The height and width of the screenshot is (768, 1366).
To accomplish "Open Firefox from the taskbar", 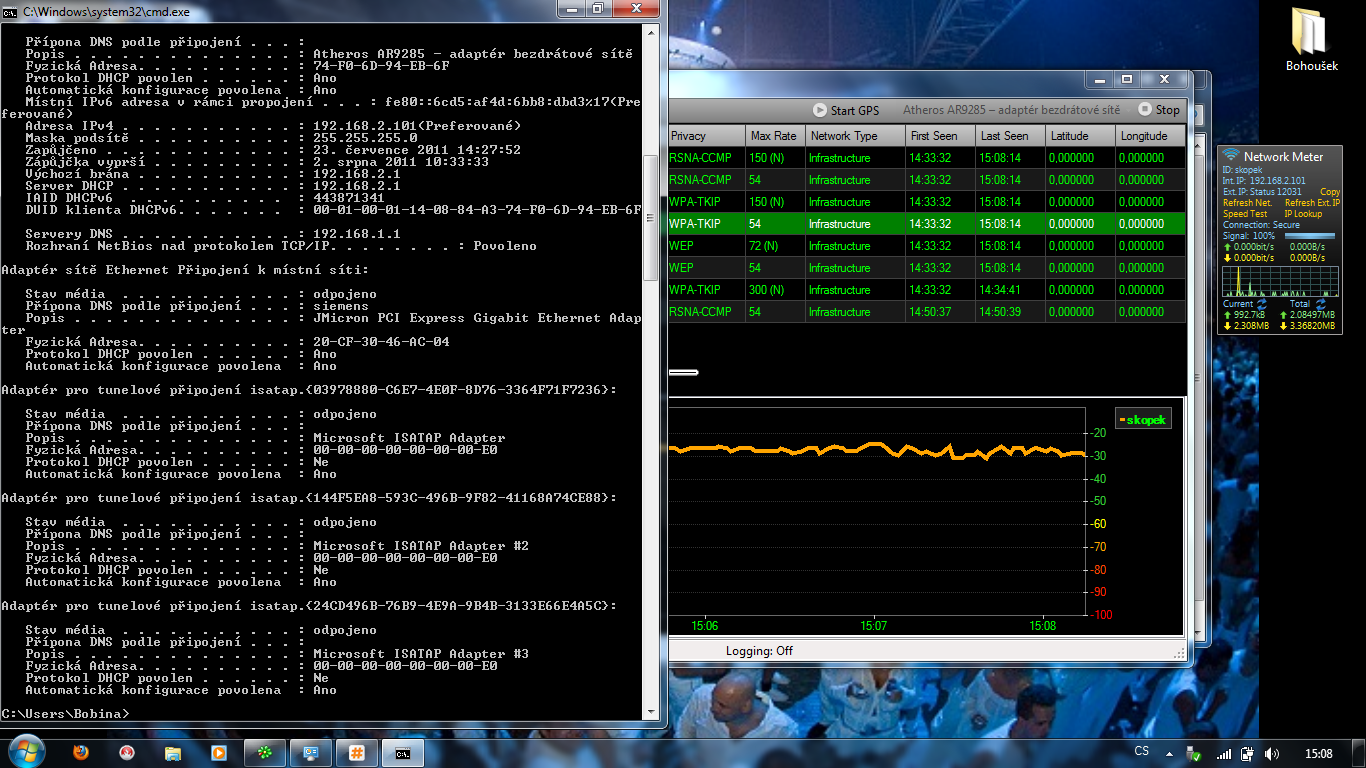I will 81,752.
